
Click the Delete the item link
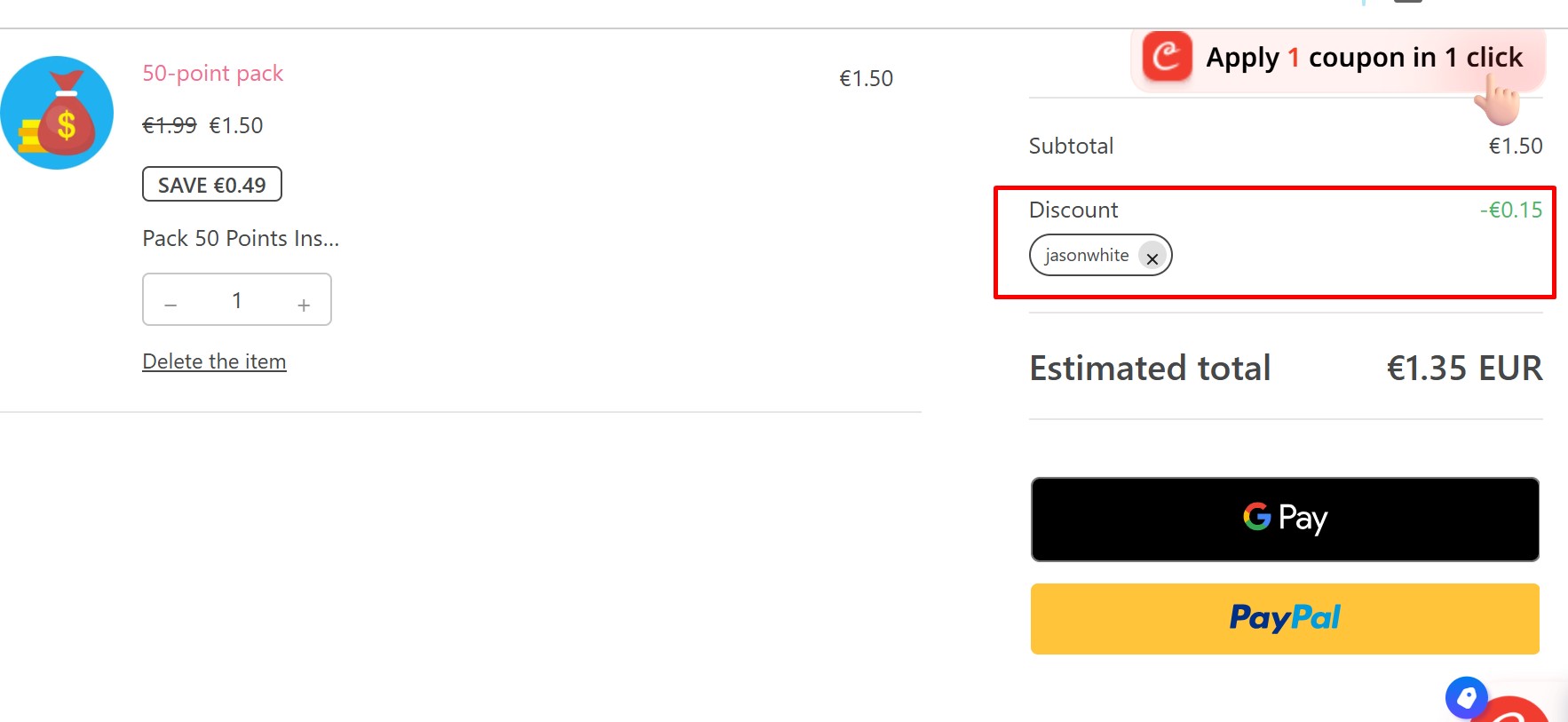(214, 361)
